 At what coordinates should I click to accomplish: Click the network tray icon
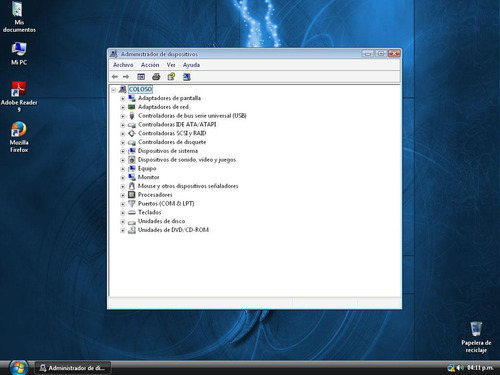pos(451,368)
